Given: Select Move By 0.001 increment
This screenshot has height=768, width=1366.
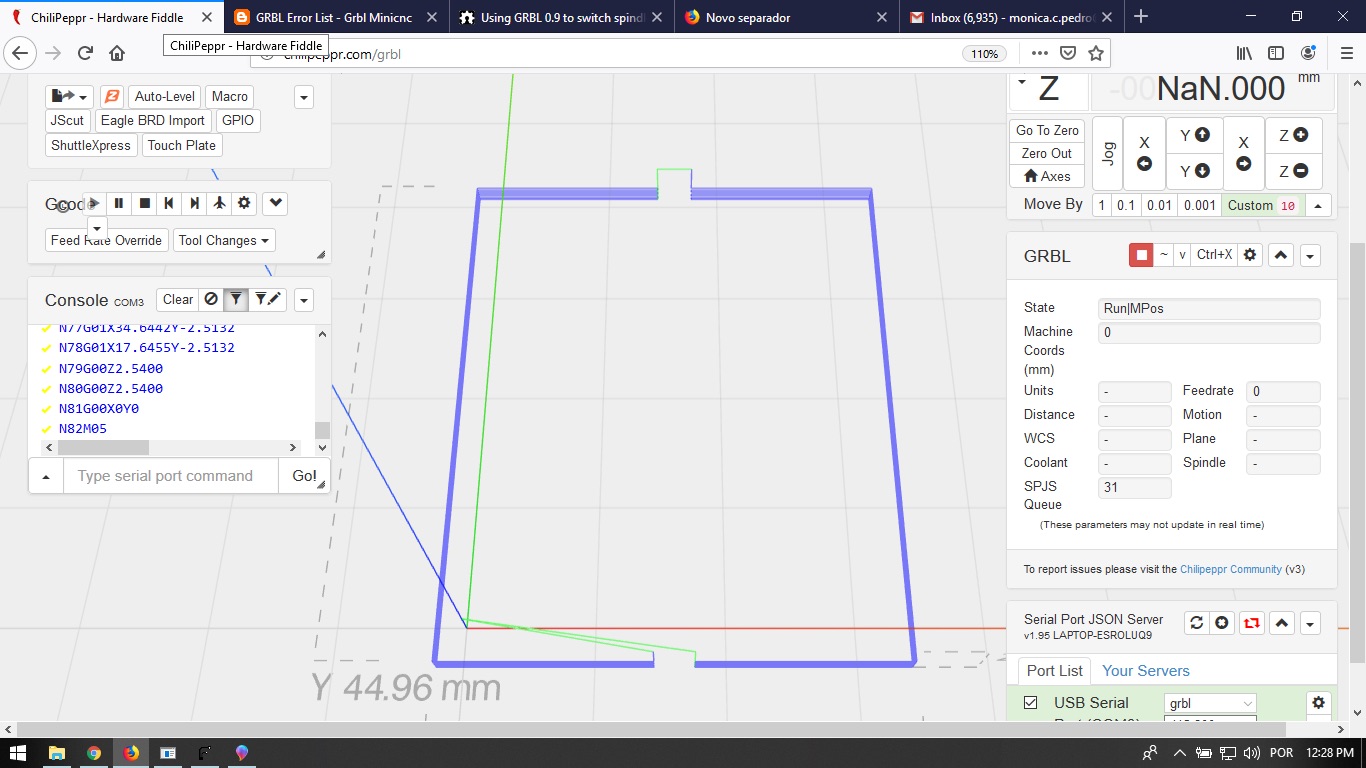Looking at the screenshot, I should pyautogui.click(x=1200, y=205).
